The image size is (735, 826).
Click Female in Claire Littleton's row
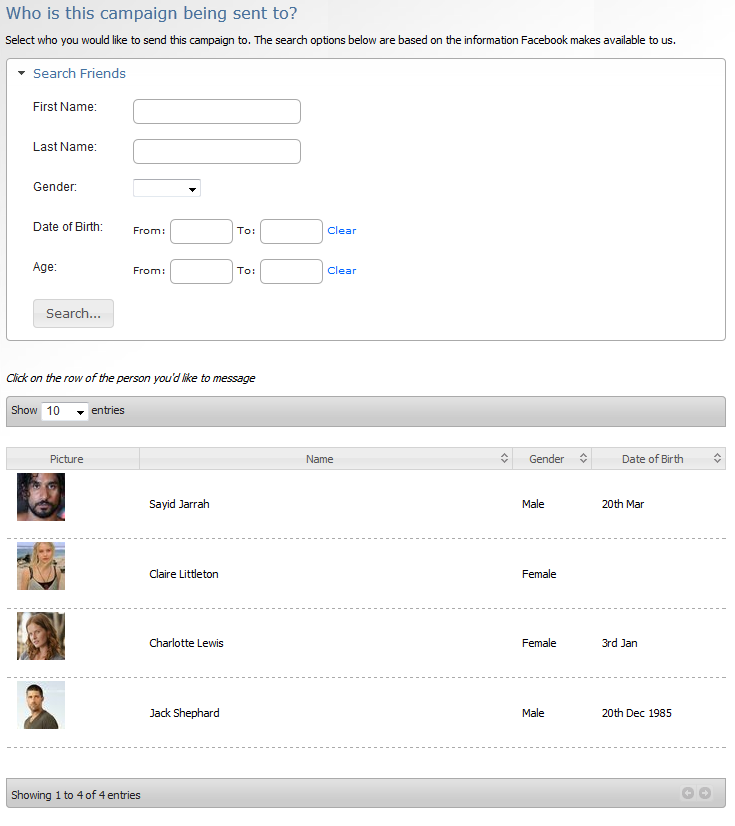538,574
